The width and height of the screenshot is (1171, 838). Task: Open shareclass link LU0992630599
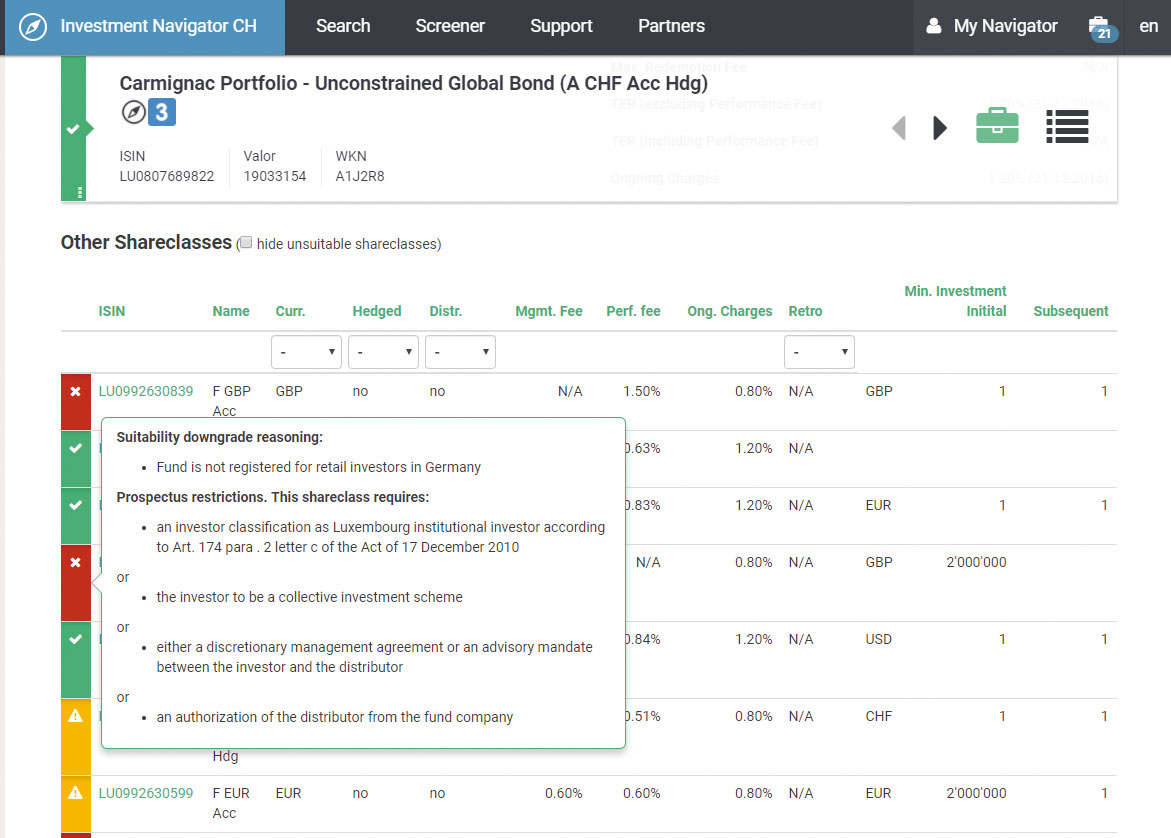[146, 793]
